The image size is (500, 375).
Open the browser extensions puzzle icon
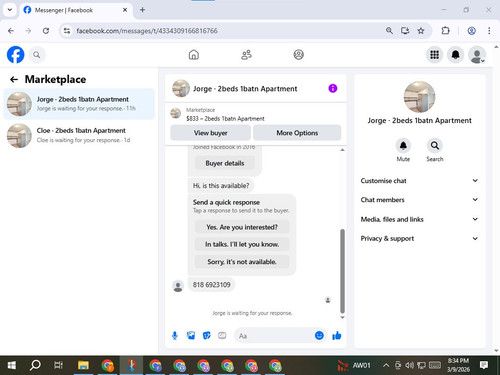pos(445,31)
